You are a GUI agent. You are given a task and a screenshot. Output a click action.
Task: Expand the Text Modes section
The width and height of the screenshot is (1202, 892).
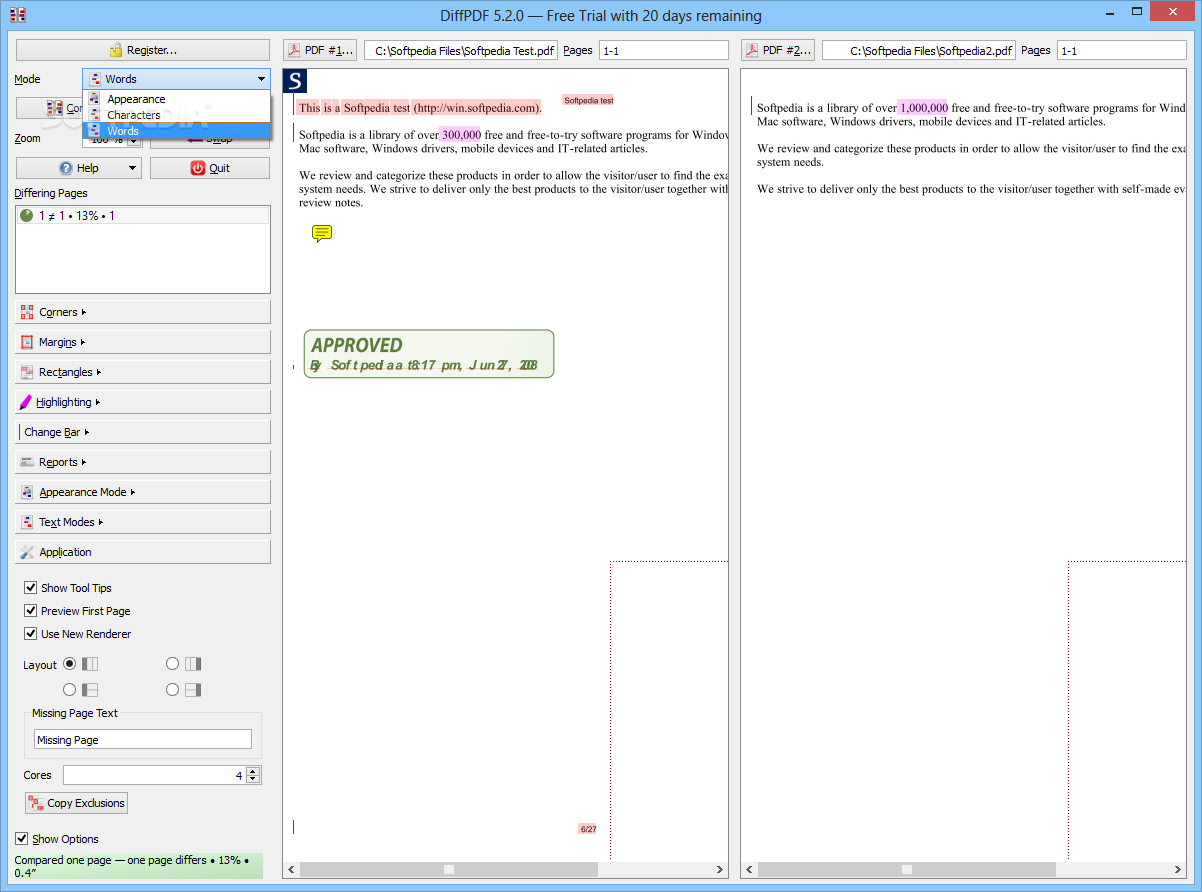pyautogui.click(x=143, y=522)
